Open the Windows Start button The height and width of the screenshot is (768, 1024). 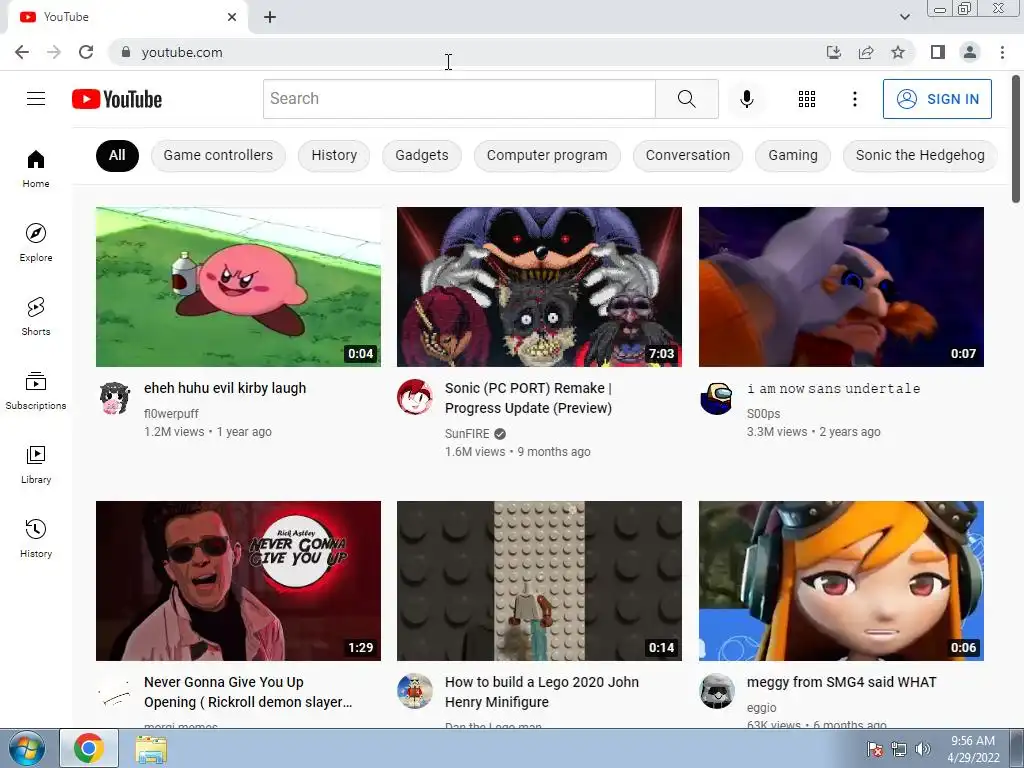(27, 748)
